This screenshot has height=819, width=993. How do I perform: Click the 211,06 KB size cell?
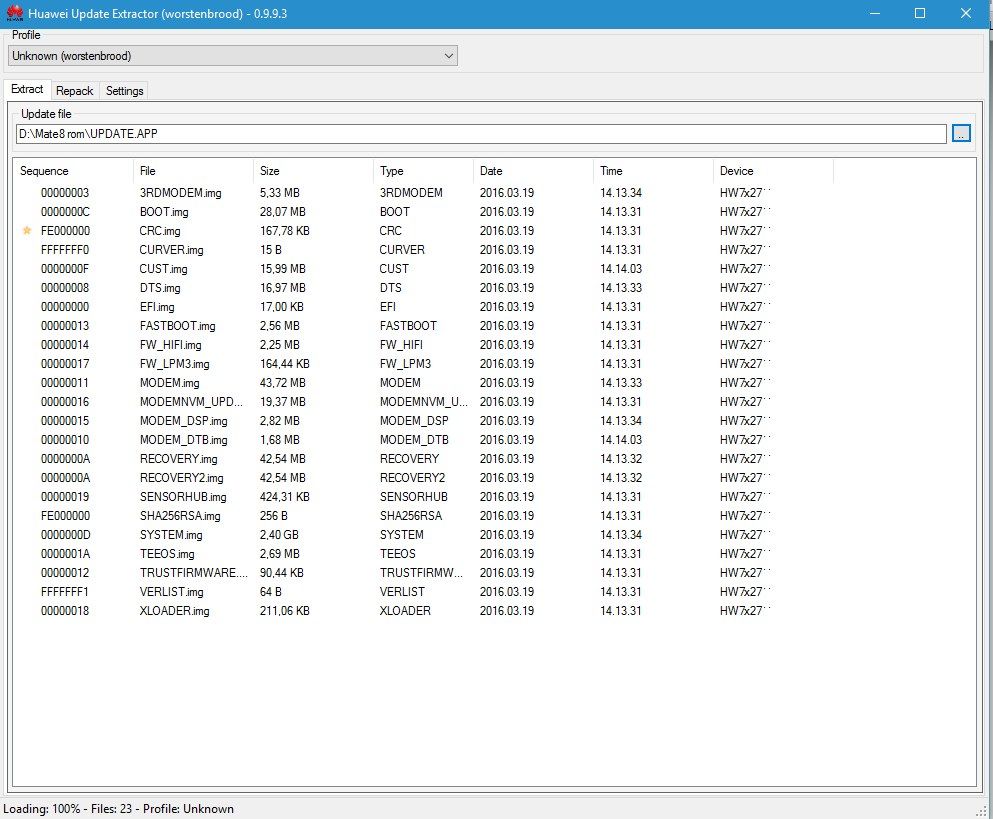(x=284, y=611)
